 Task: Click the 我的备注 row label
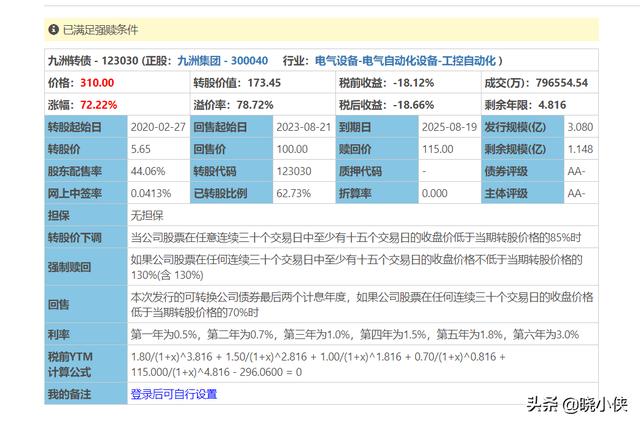point(86,394)
